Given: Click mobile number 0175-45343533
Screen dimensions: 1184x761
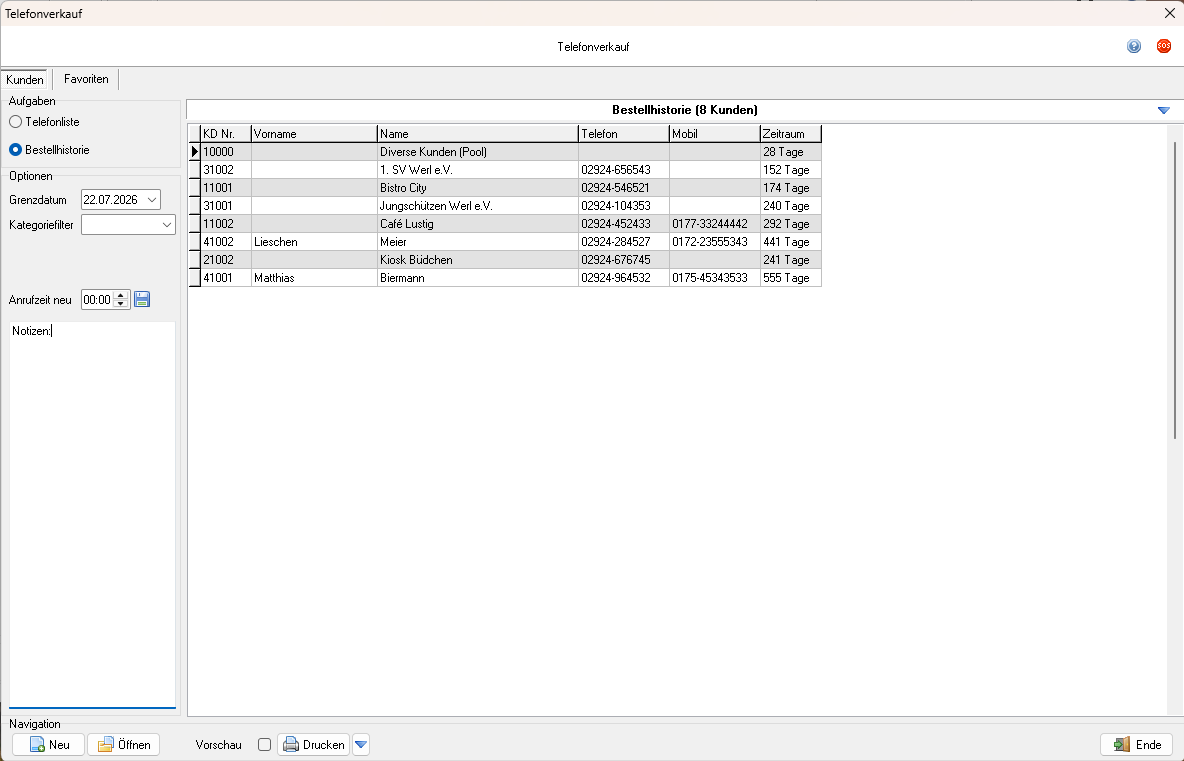Looking at the screenshot, I should [x=714, y=278].
